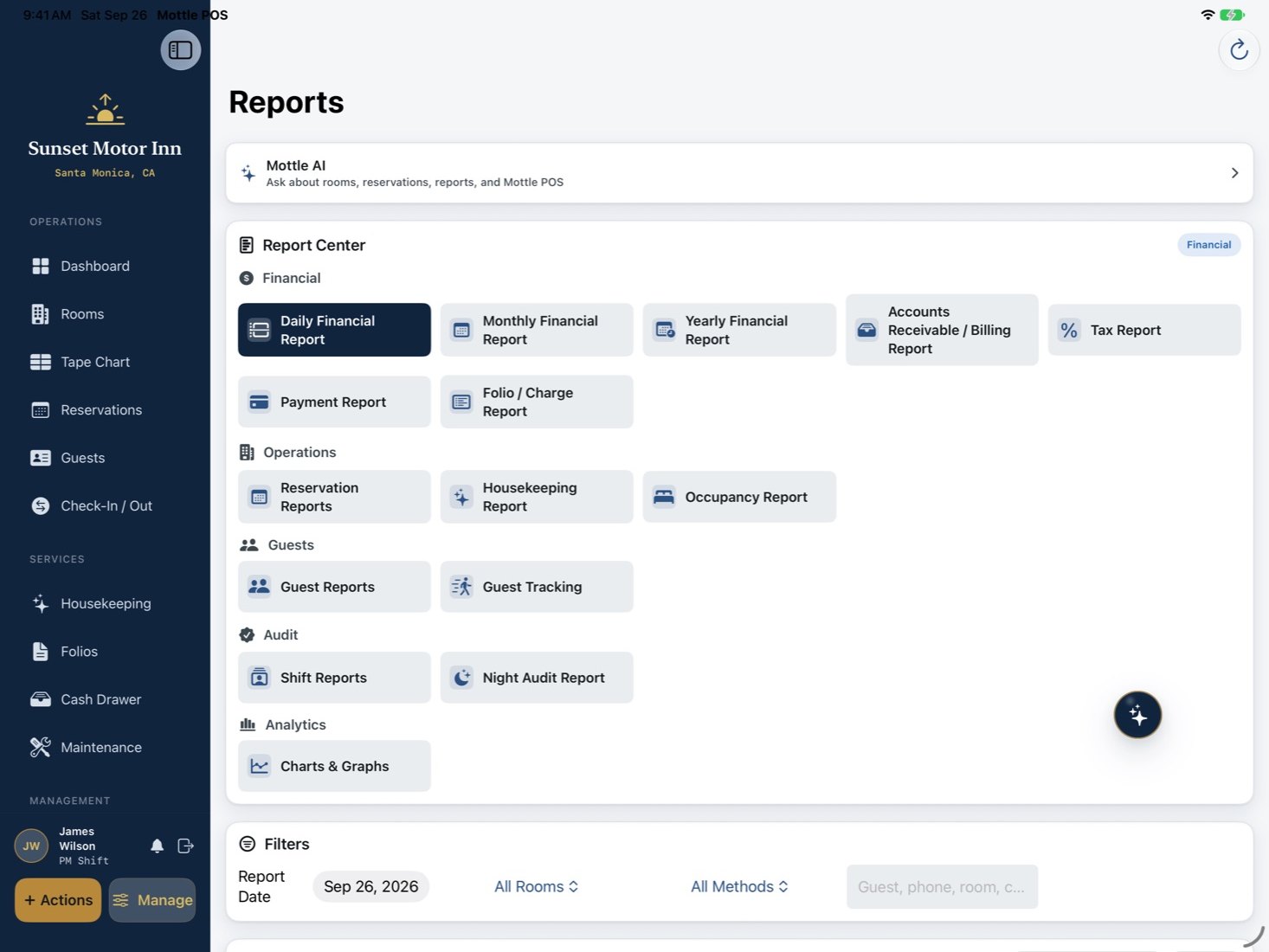Click the Manage button
This screenshot has width=1269, height=952.
(x=152, y=900)
